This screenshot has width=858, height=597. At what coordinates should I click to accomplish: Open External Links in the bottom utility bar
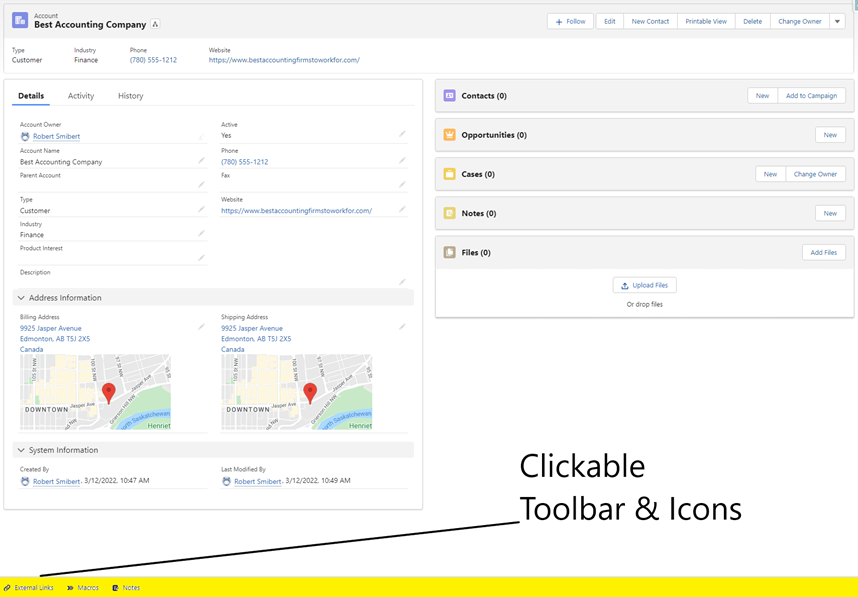click(x=29, y=588)
